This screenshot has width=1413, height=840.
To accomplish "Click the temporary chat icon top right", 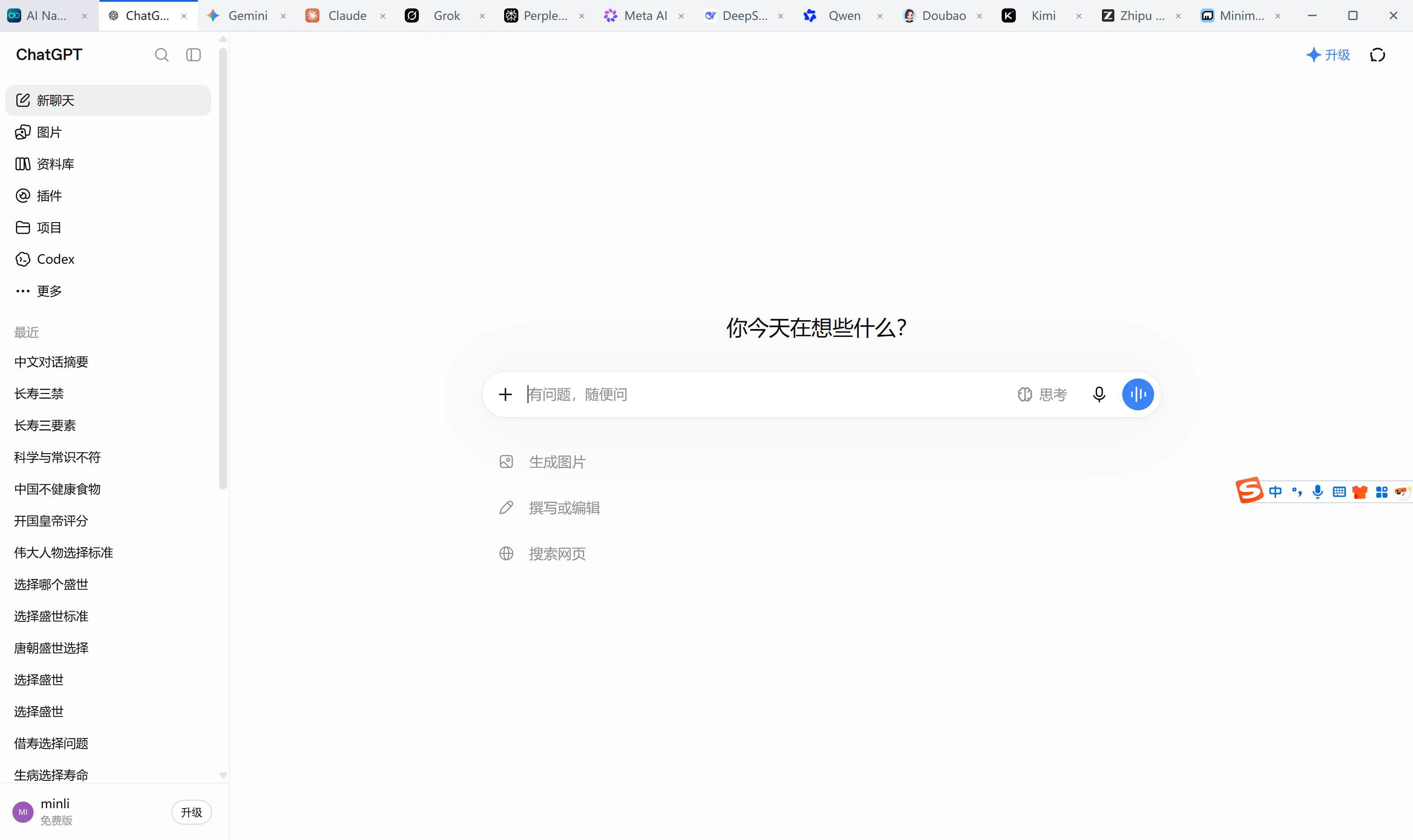I will (x=1377, y=55).
